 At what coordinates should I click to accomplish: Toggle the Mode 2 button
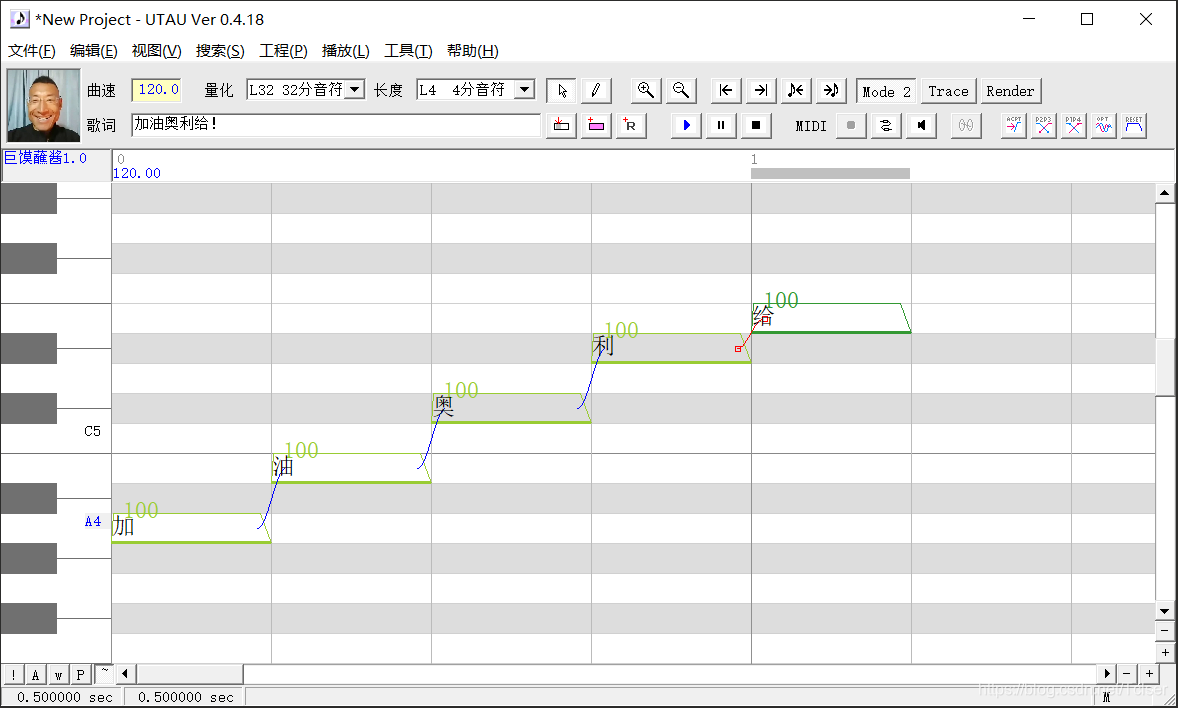point(887,91)
